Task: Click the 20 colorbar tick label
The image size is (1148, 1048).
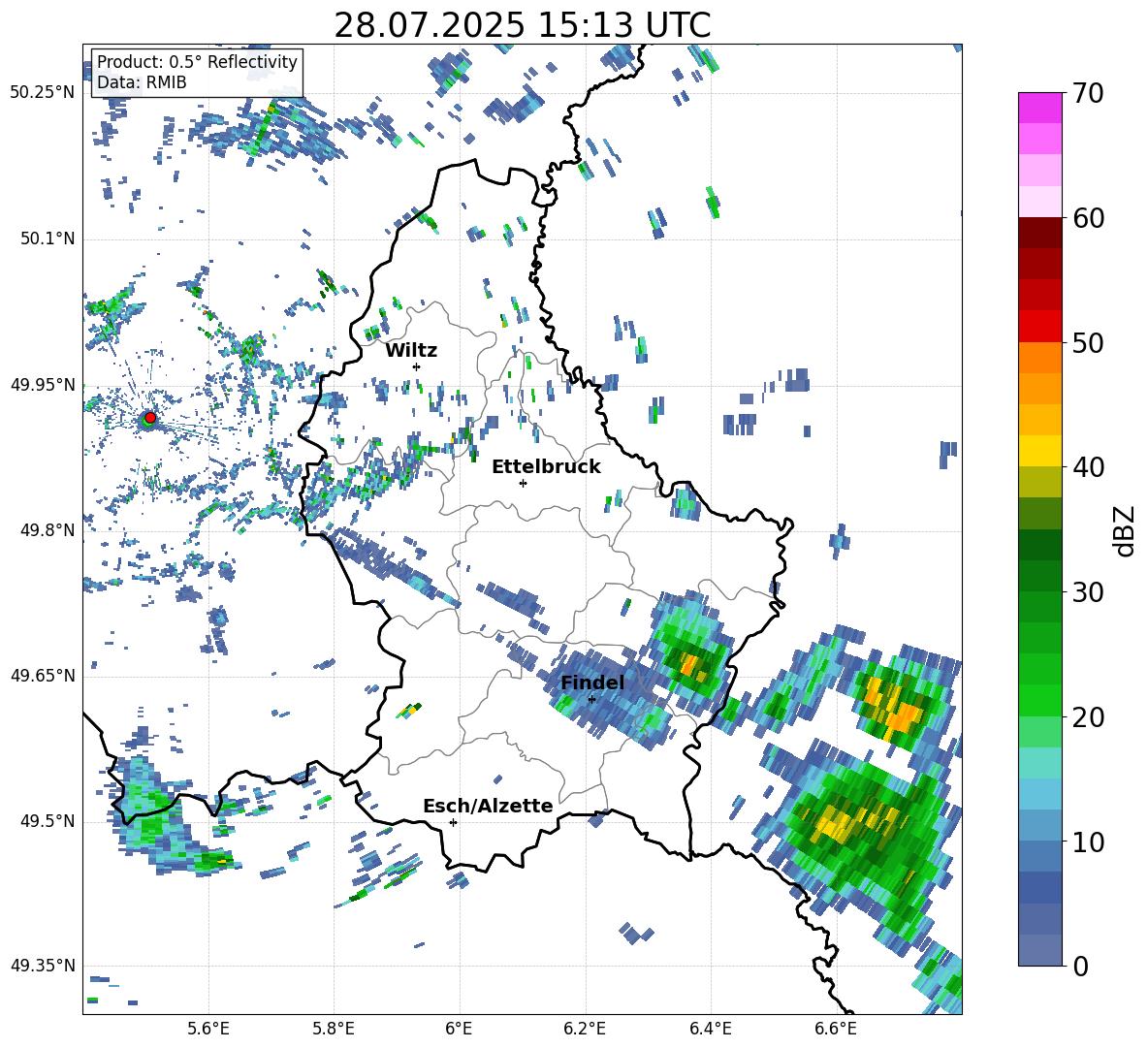Action: click(x=1088, y=717)
